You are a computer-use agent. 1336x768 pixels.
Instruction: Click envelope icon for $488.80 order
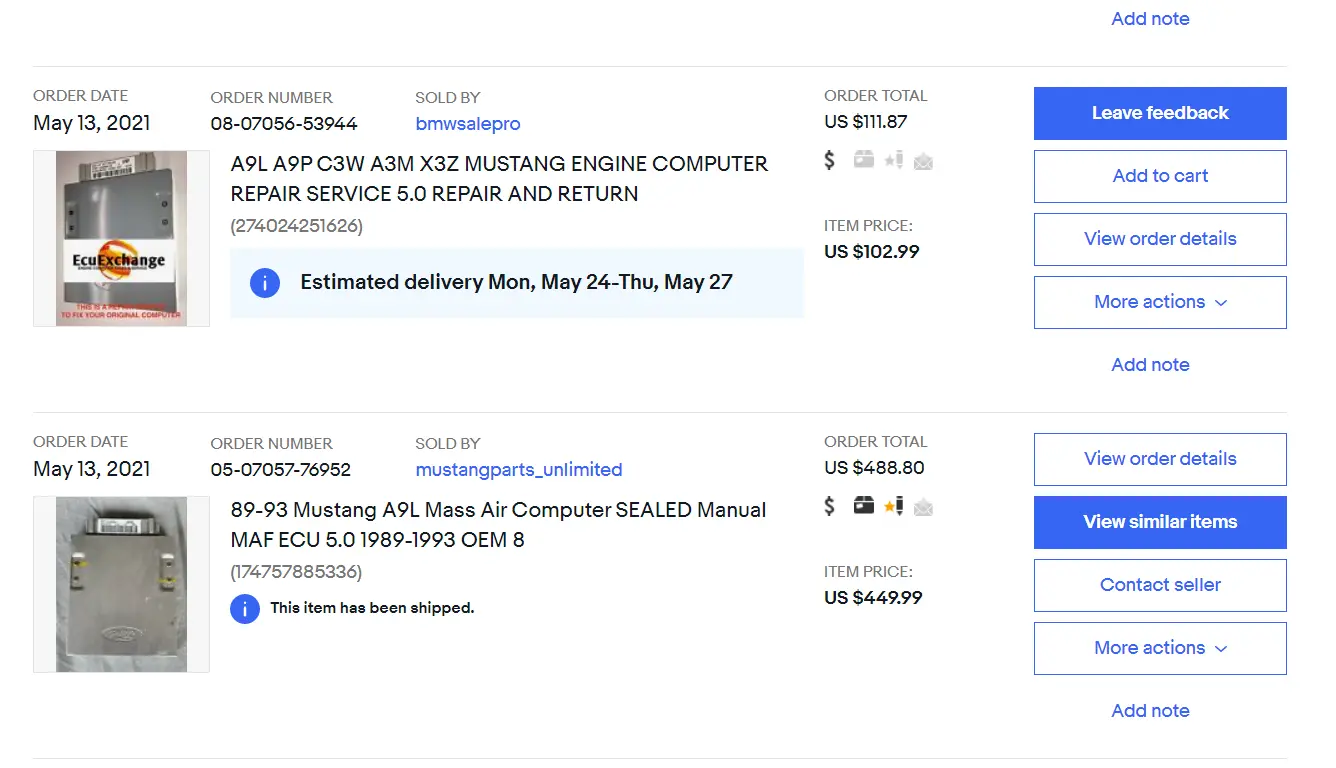pyautogui.click(x=923, y=507)
